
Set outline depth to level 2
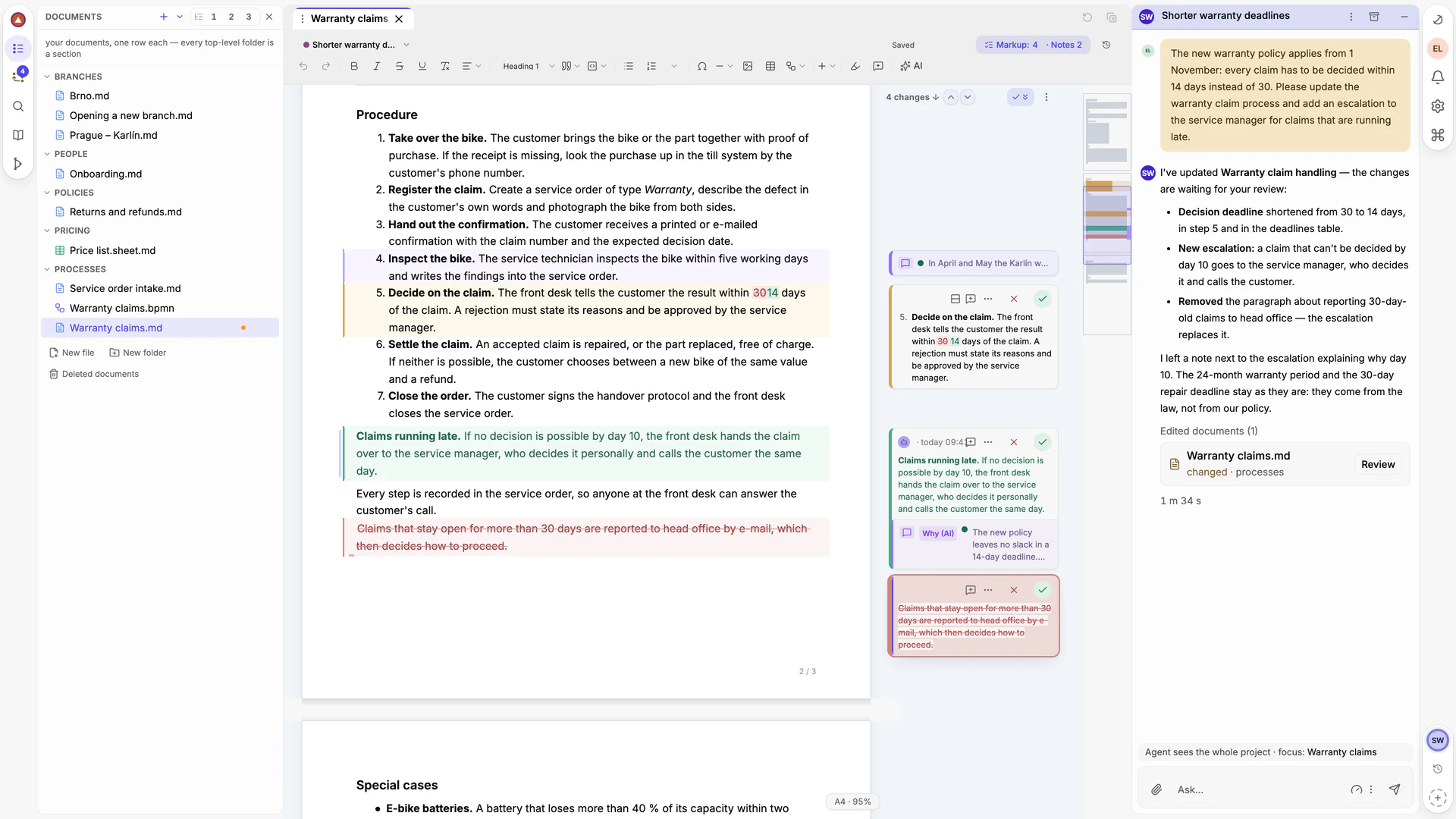click(x=231, y=17)
